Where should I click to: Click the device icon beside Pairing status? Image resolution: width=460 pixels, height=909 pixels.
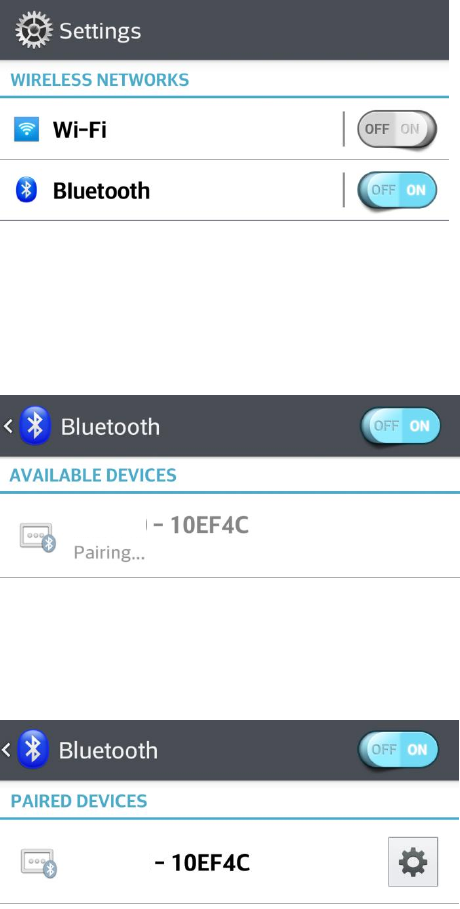point(38,537)
